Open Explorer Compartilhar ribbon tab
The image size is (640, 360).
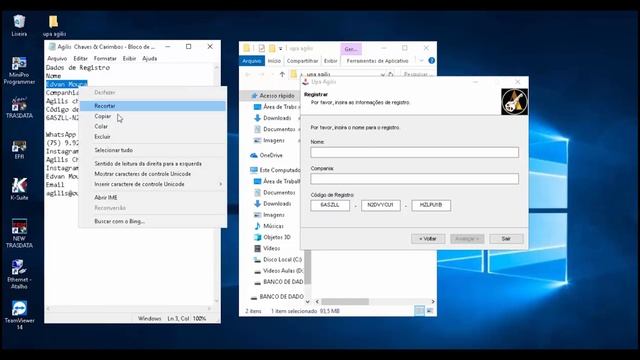point(302,60)
